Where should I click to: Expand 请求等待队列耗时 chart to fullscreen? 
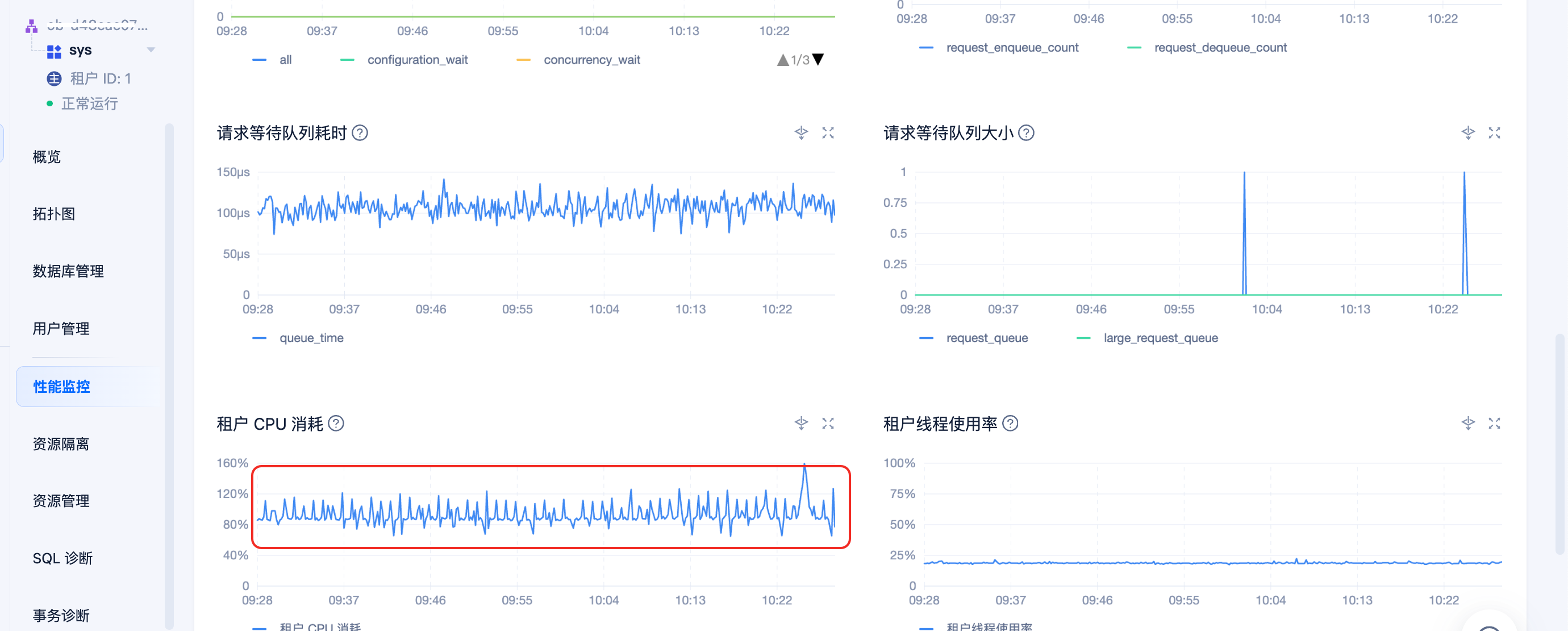828,133
